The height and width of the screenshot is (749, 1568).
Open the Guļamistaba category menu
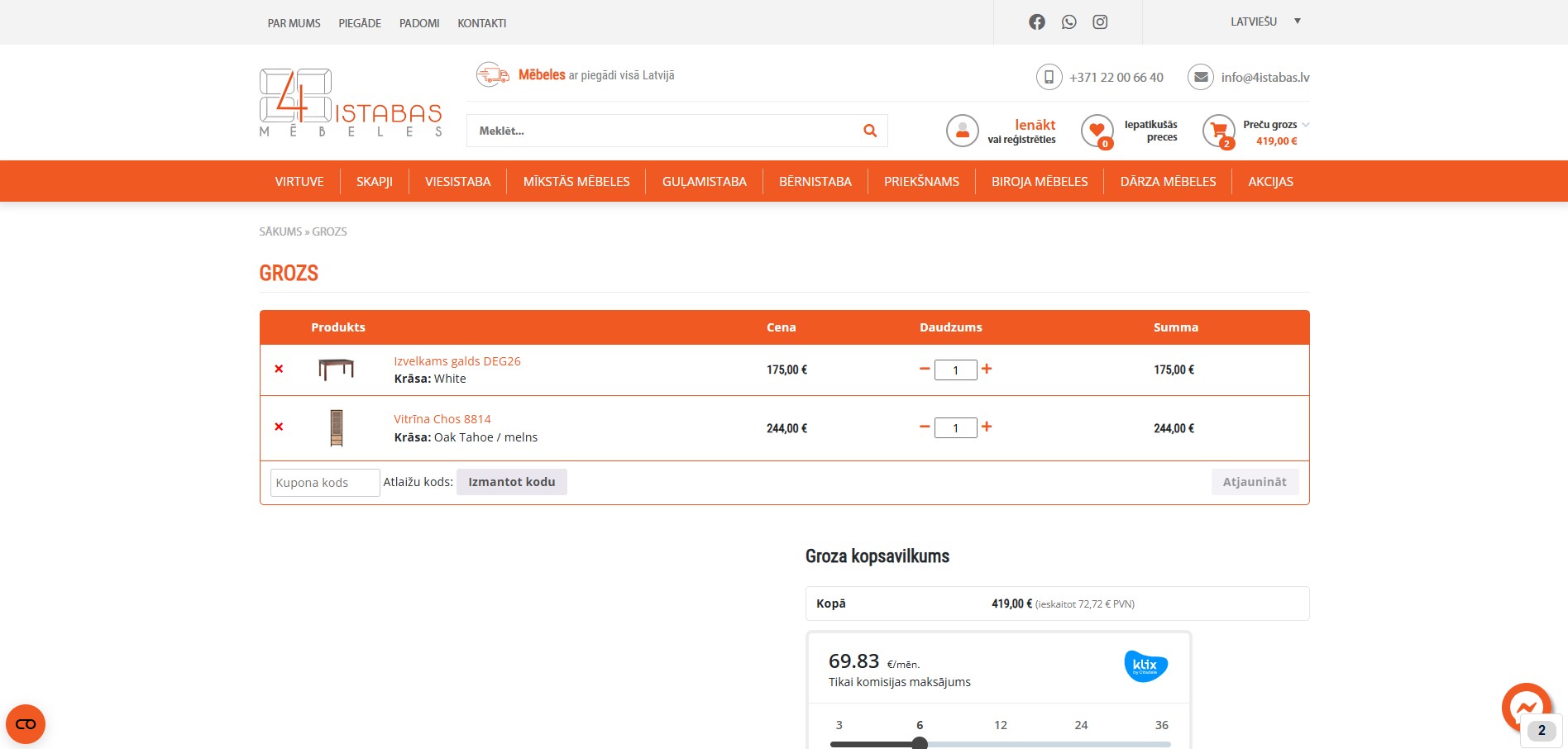point(704,181)
